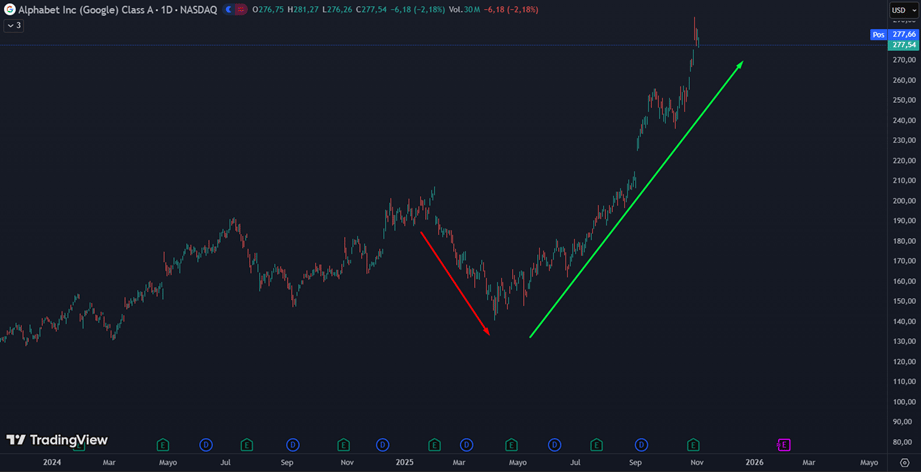Open the earnings marker between 2025 and Mar 2025

(434, 444)
